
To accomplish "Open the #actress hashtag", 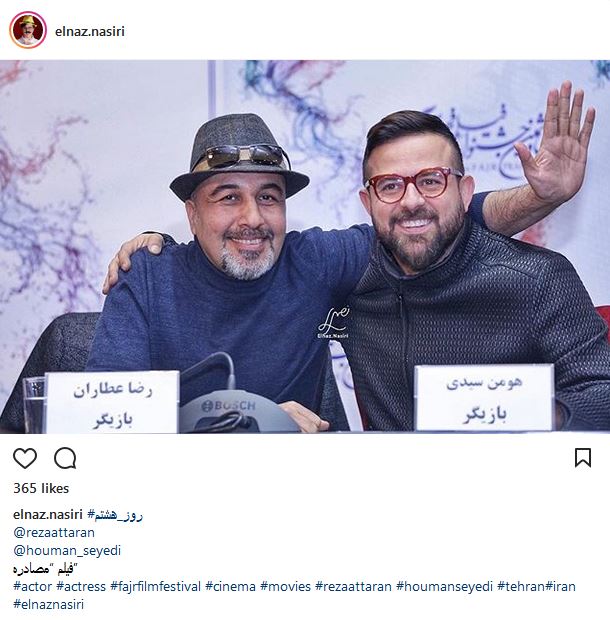I will (81, 586).
